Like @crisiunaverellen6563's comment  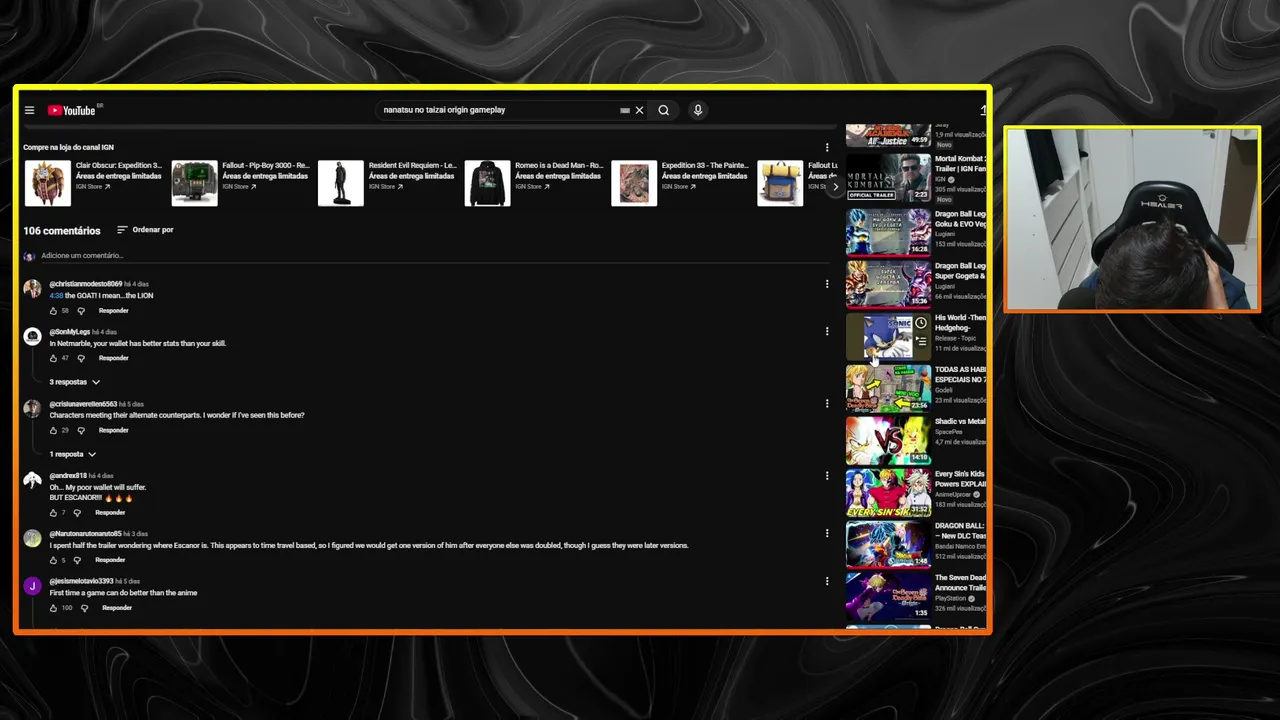point(54,430)
